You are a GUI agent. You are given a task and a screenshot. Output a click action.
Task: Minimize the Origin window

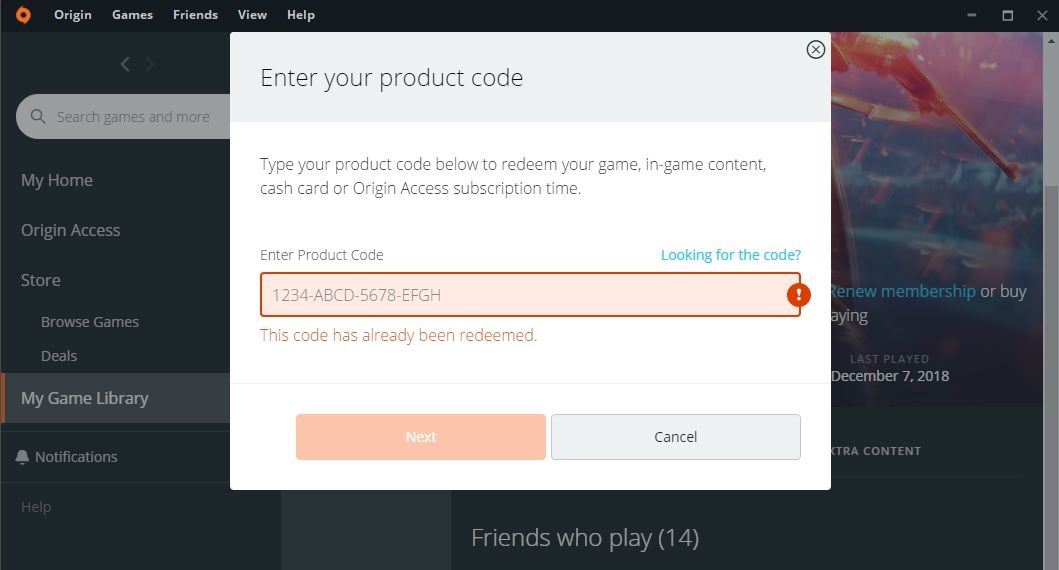click(x=972, y=15)
